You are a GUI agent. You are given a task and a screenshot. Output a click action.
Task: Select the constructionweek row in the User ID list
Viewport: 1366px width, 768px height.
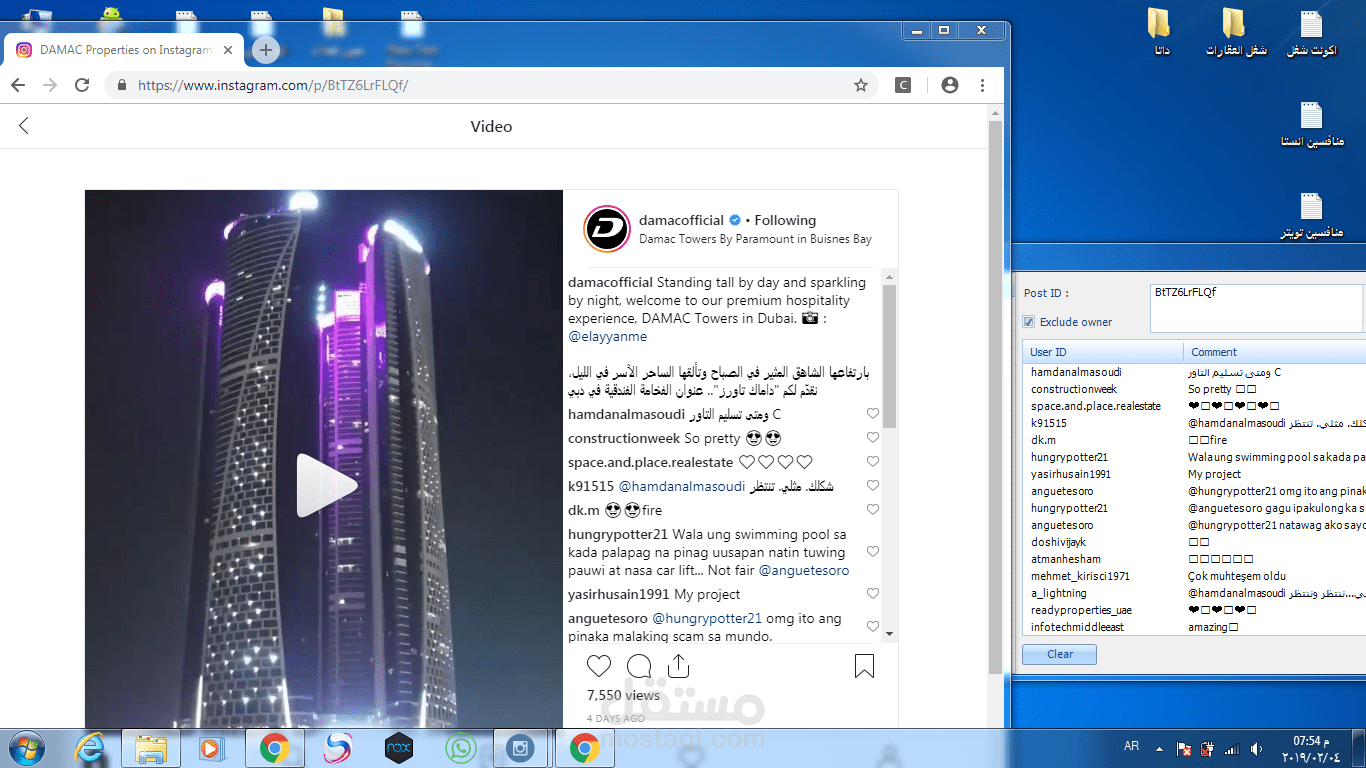(1194, 389)
